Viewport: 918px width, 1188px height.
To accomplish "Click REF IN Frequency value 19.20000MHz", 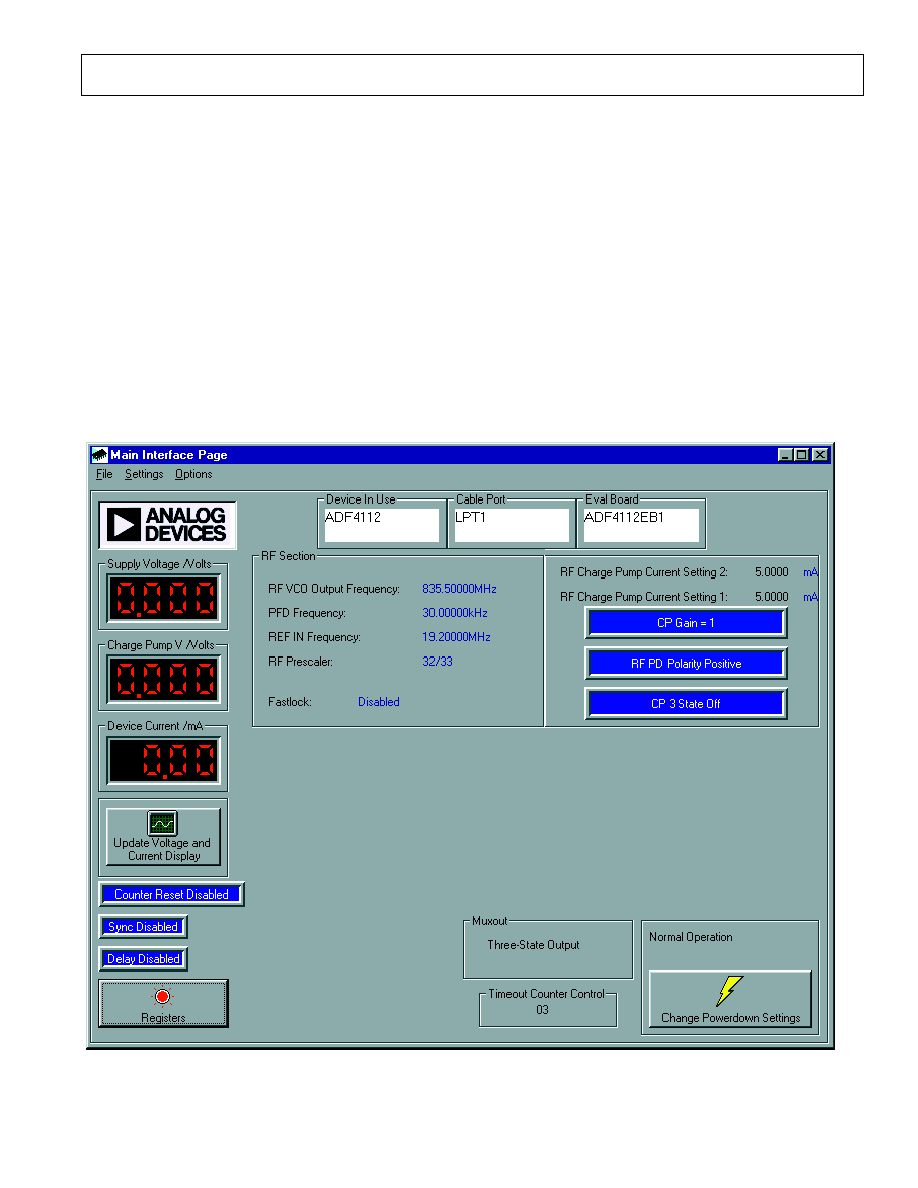I will [456, 637].
